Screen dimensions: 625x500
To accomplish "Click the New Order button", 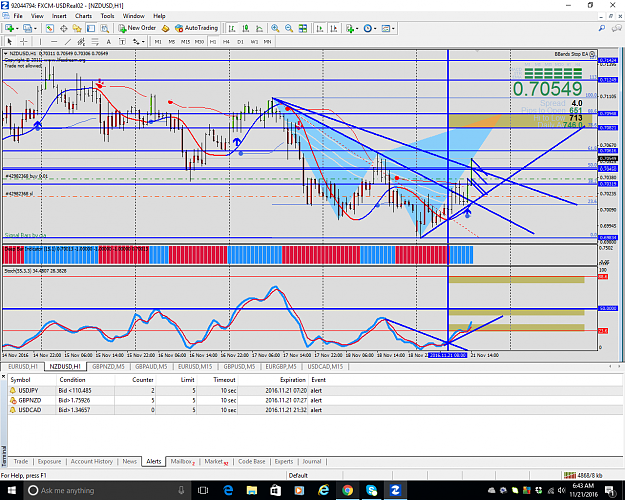I will [x=137, y=28].
